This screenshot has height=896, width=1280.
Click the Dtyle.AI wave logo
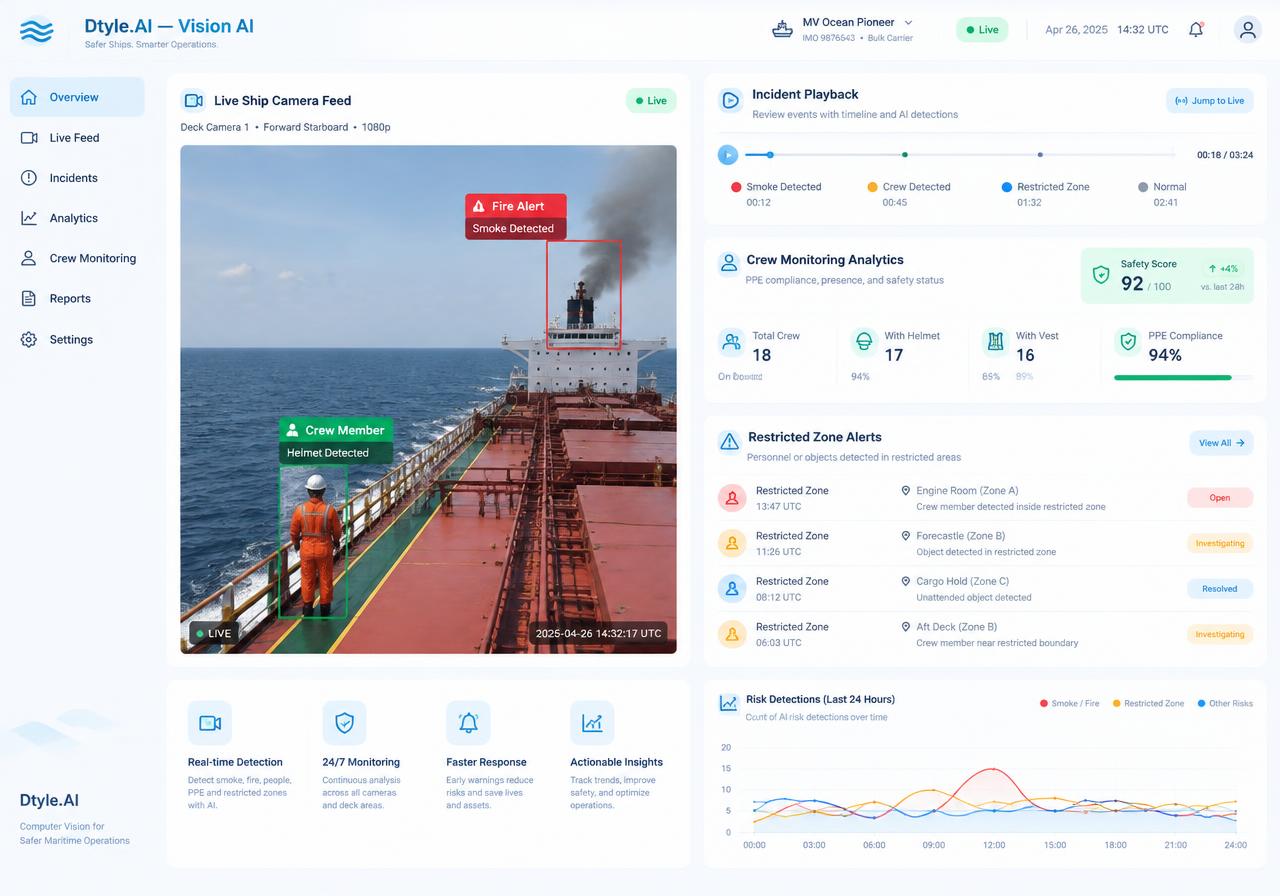37,31
